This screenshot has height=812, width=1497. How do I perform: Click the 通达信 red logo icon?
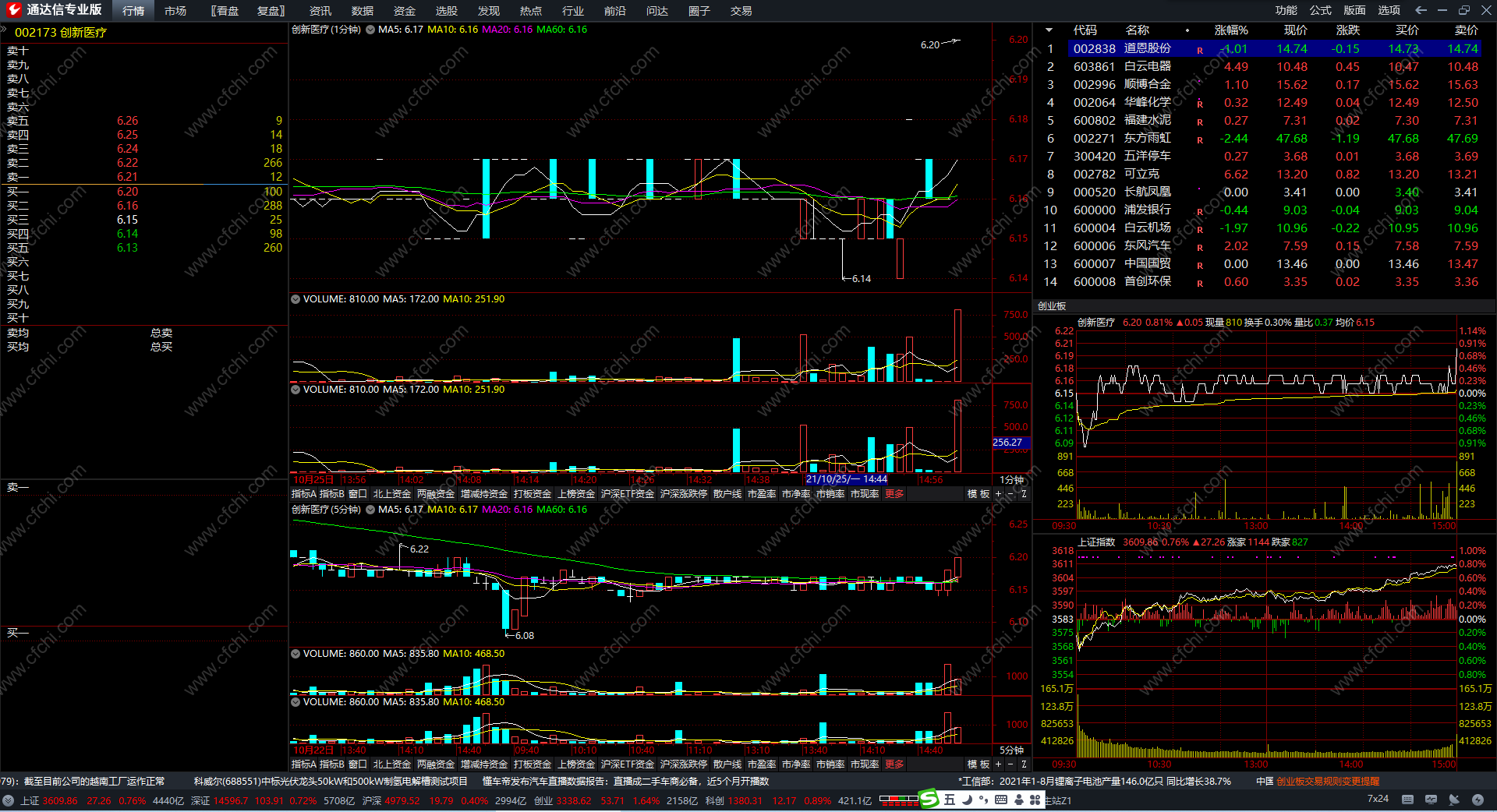[x=13, y=10]
